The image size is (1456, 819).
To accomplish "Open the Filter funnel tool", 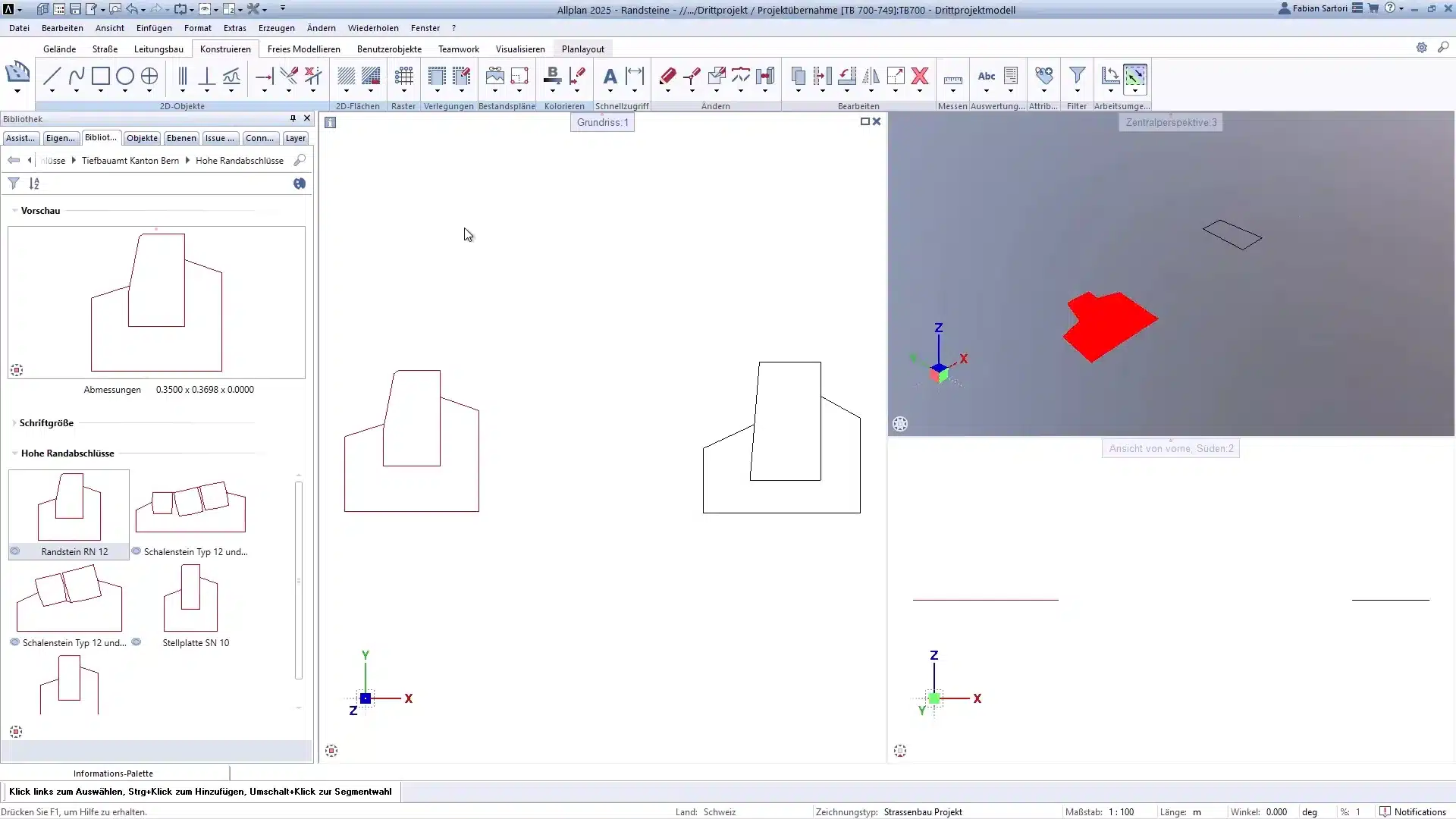I will pos(1078,77).
